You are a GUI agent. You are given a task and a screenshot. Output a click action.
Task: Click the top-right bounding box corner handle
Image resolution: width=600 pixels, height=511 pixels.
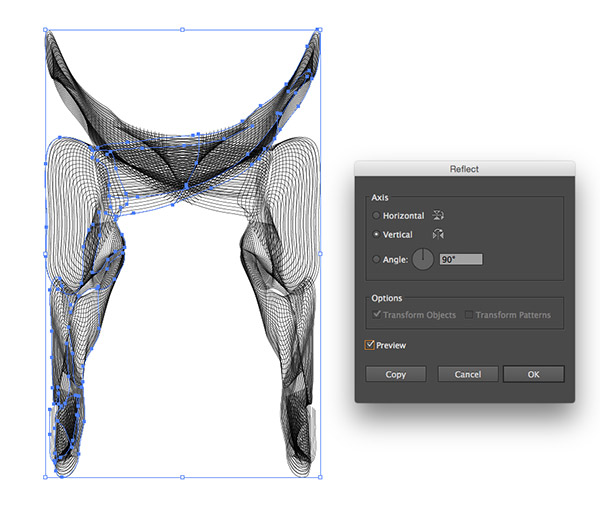[x=319, y=30]
